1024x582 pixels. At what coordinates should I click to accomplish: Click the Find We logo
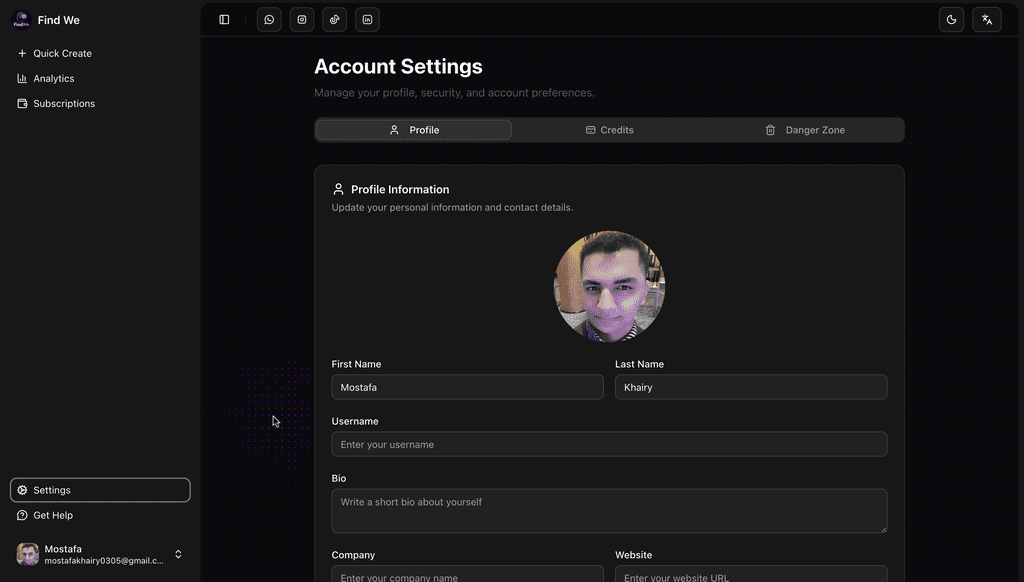(x=22, y=20)
